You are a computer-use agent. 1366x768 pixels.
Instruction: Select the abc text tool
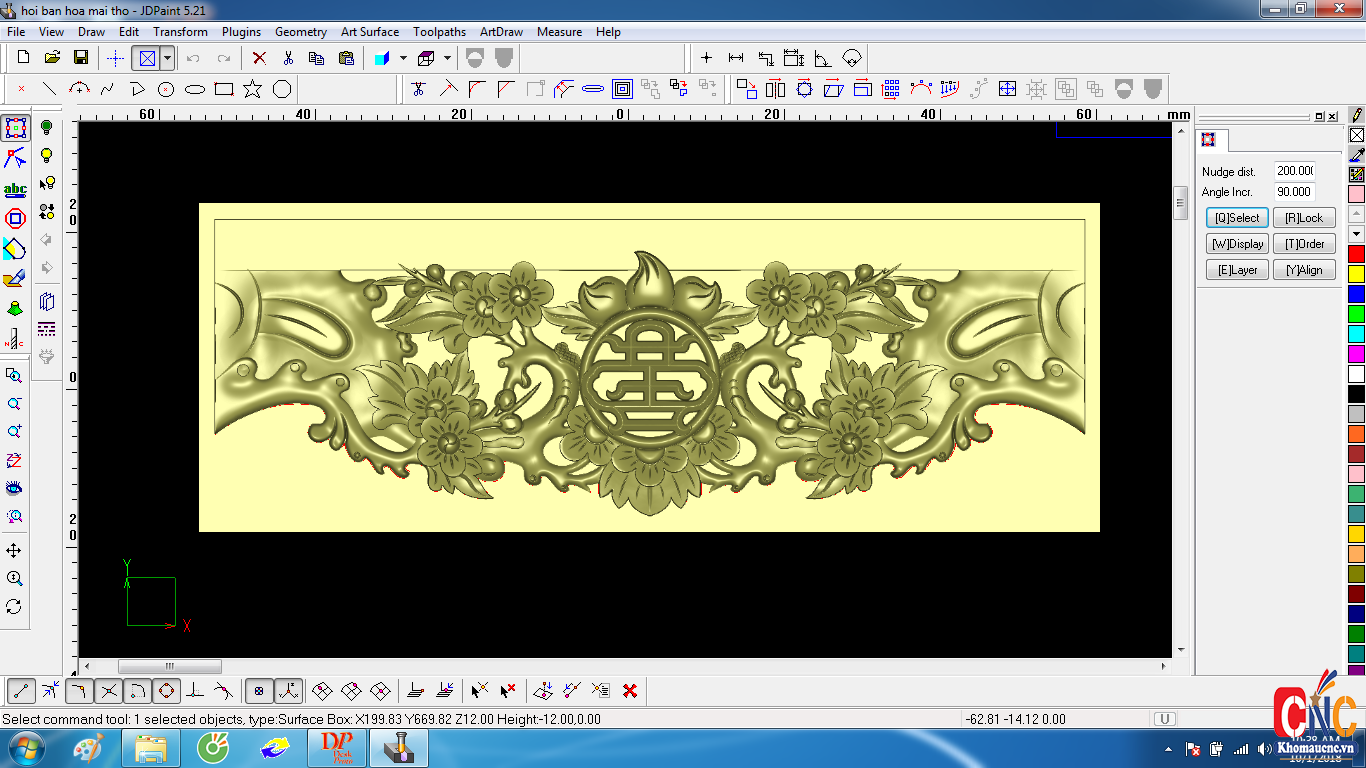pos(15,190)
